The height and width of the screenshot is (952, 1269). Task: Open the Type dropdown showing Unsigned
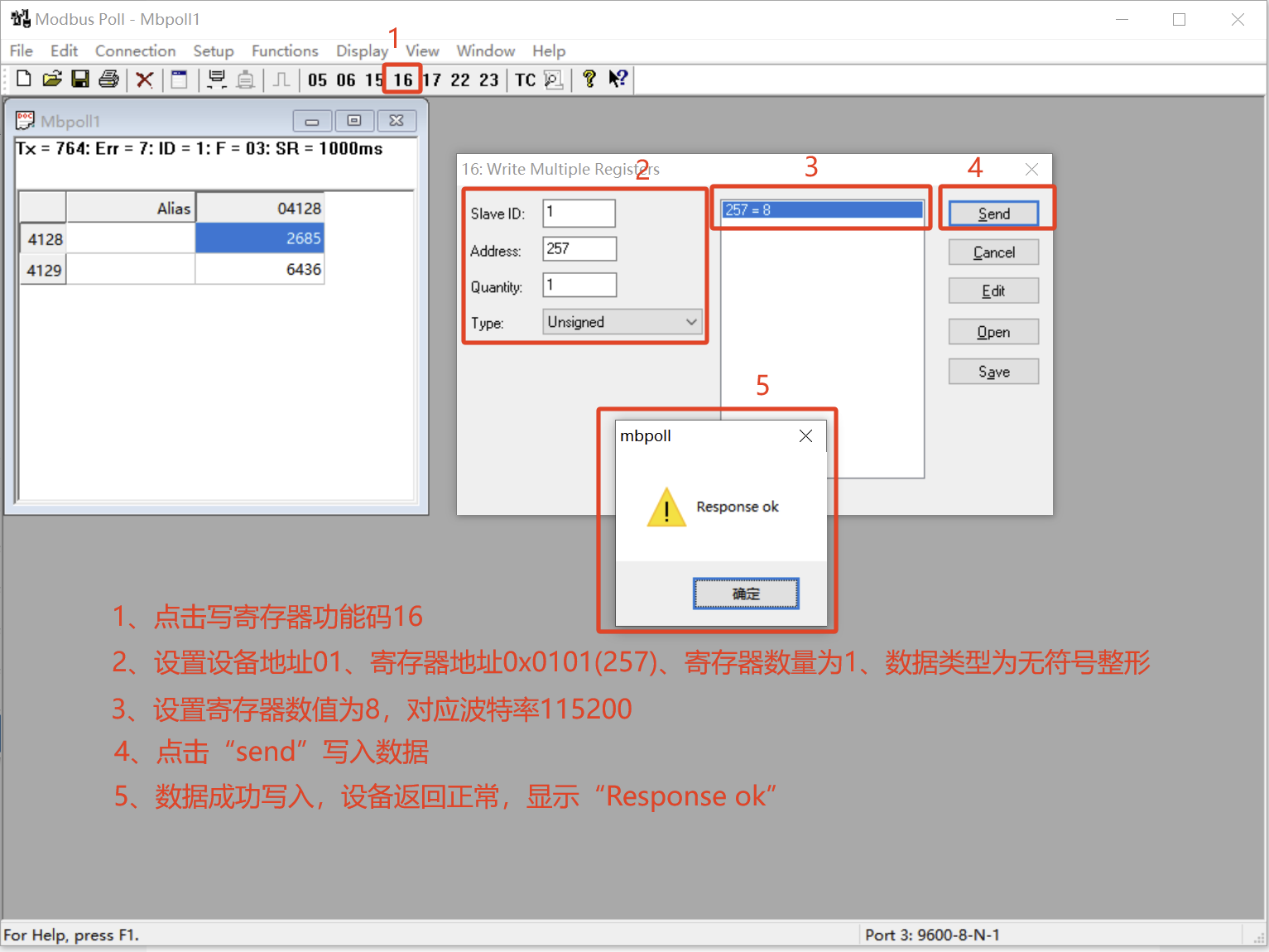(622, 322)
